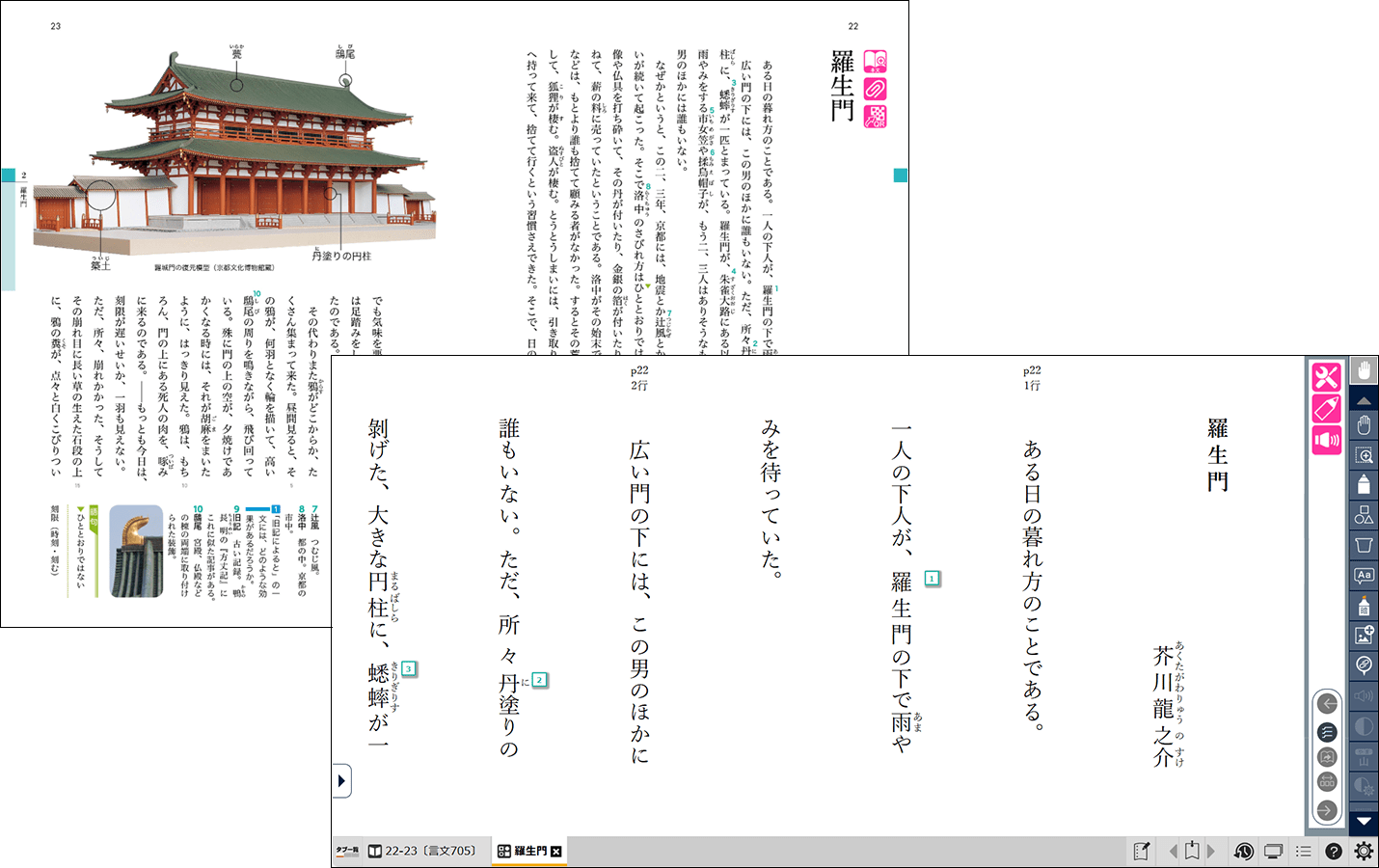The image size is (1379, 868).
Task: Click annotation marker 3 beside 蟋蟀
Action: click(x=409, y=668)
